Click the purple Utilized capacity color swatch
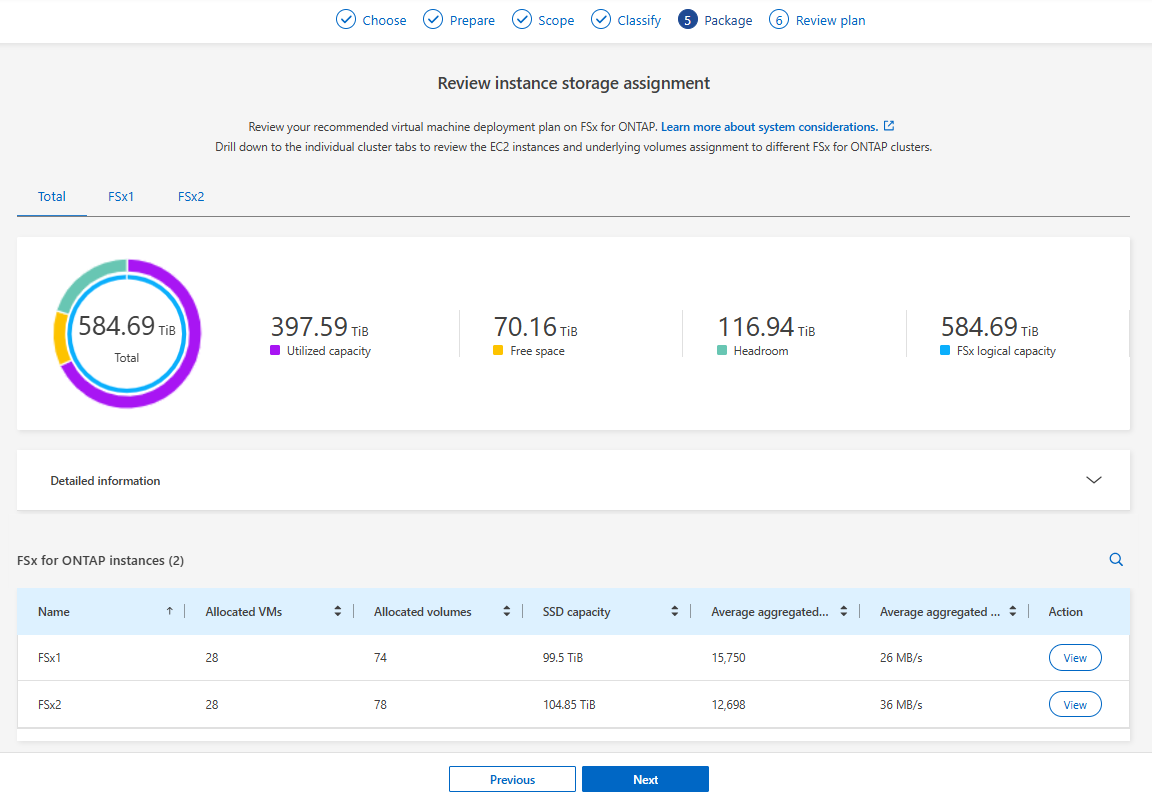The image size is (1152, 796). click(x=275, y=351)
